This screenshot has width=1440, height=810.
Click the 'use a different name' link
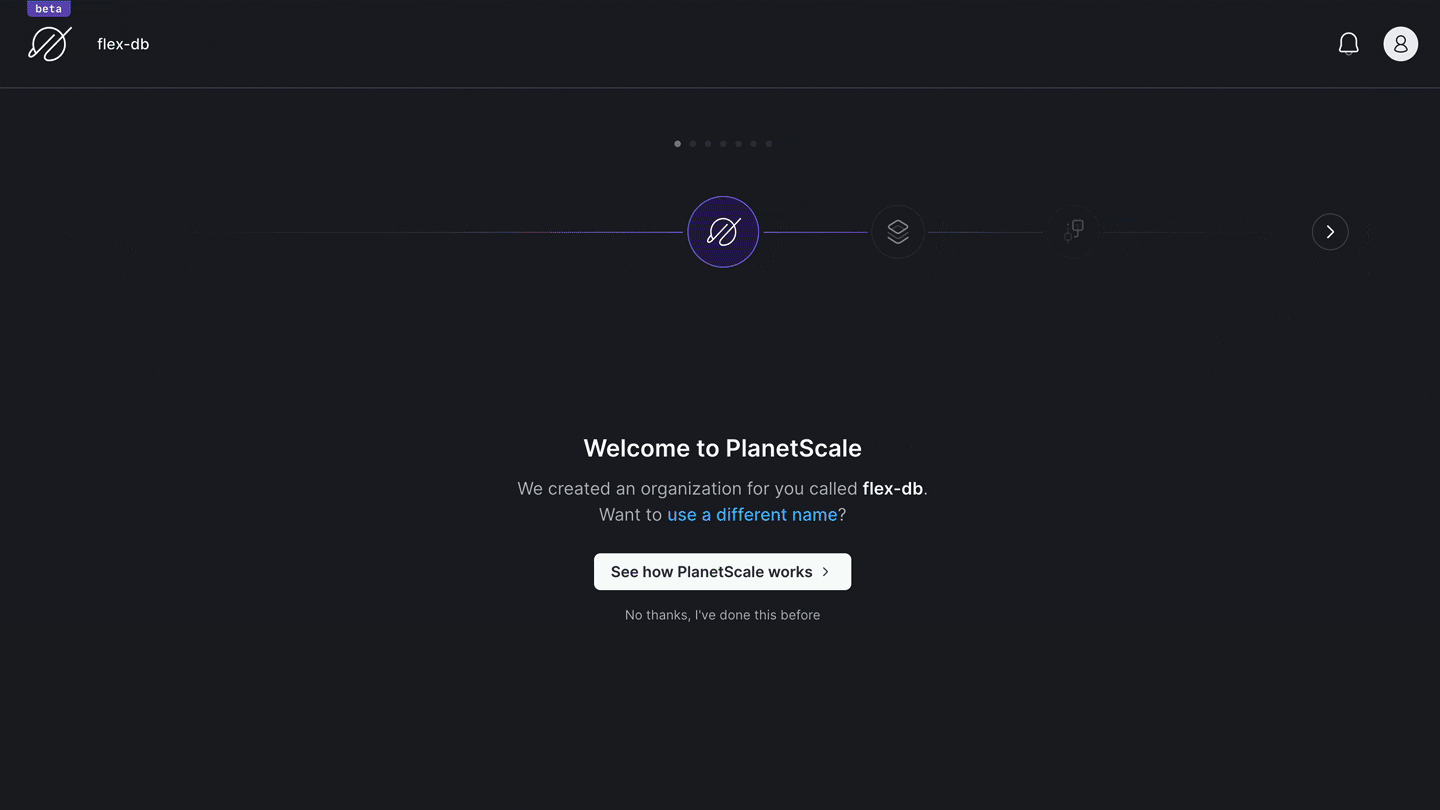tap(752, 515)
